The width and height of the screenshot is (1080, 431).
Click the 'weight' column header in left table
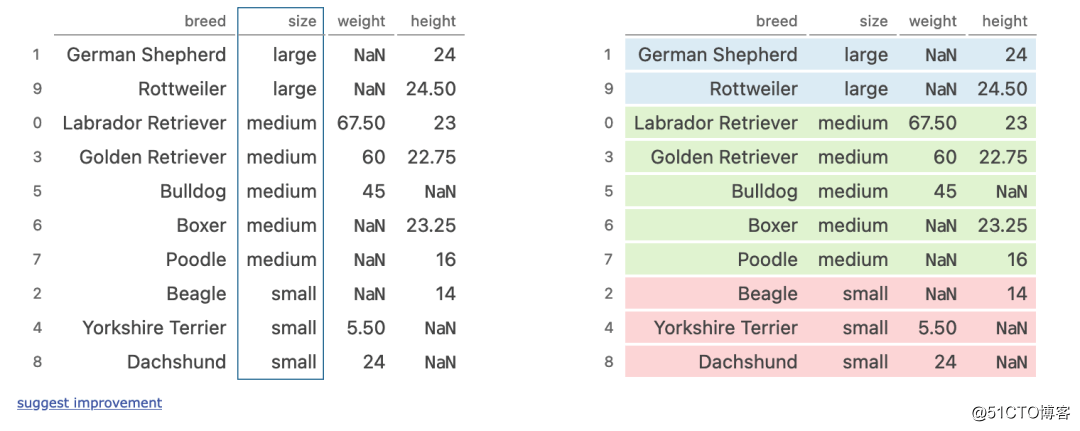[x=361, y=21]
